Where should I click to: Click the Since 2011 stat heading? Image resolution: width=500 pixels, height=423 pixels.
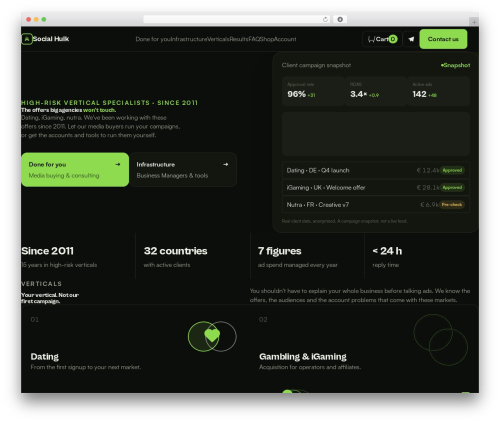pos(47,251)
